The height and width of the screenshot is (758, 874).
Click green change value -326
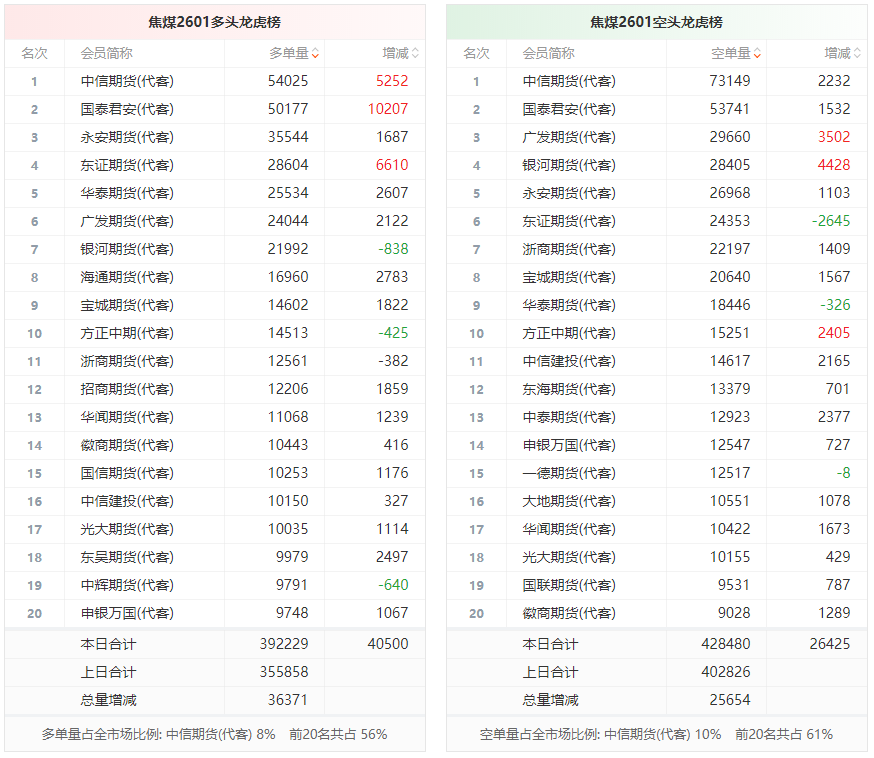(x=835, y=305)
